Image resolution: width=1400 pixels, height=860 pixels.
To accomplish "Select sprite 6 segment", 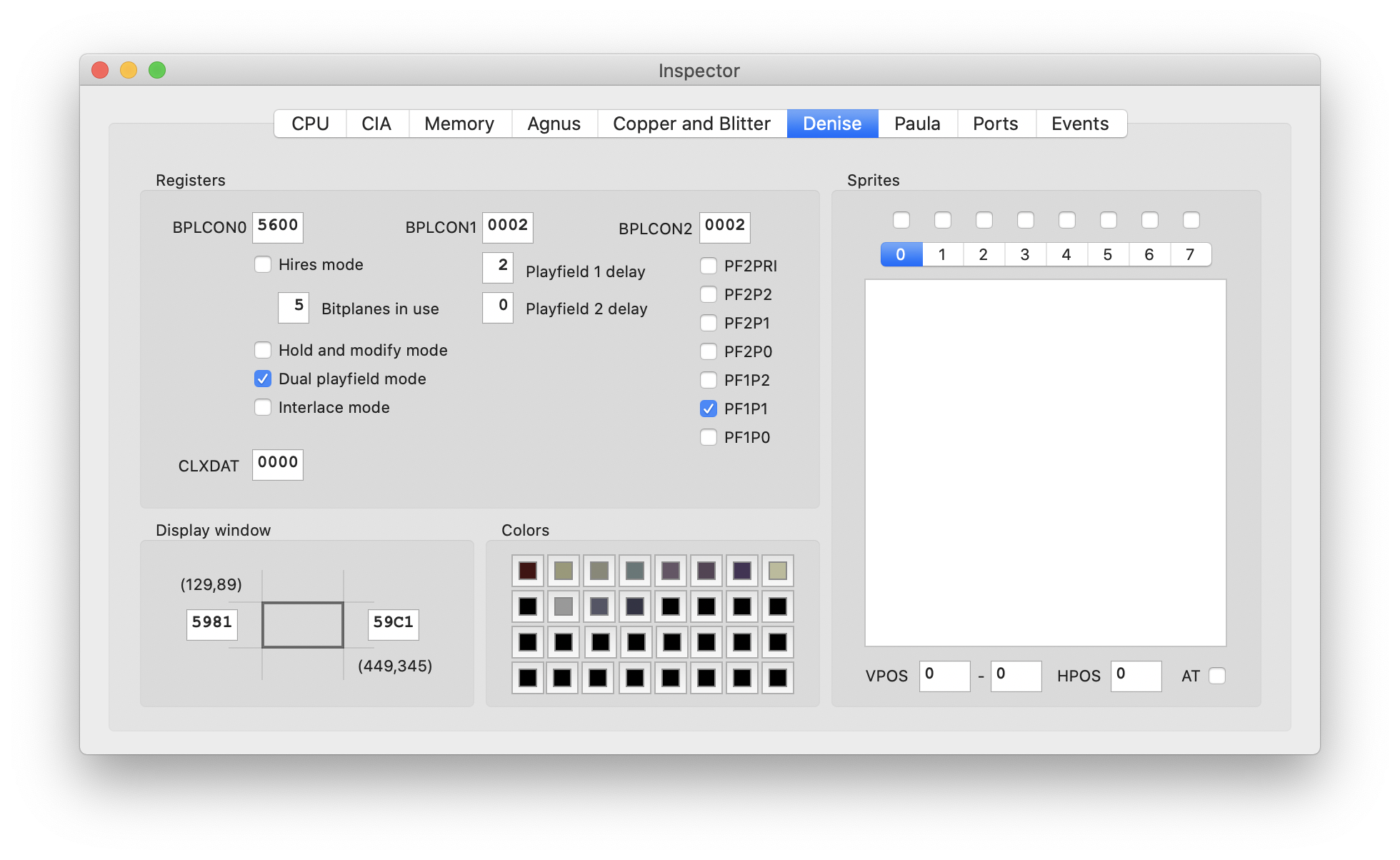I will 1150,254.
